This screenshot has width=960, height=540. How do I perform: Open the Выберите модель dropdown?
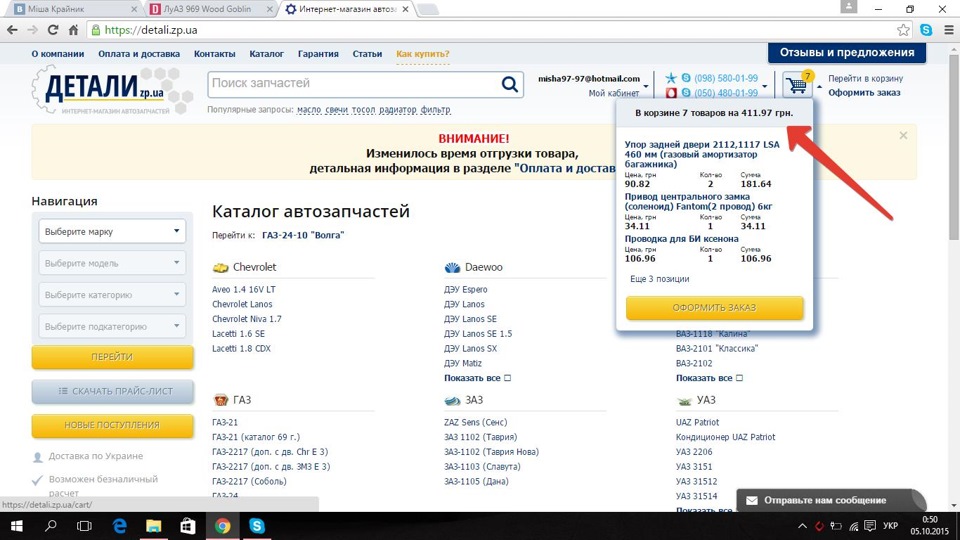(112, 263)
